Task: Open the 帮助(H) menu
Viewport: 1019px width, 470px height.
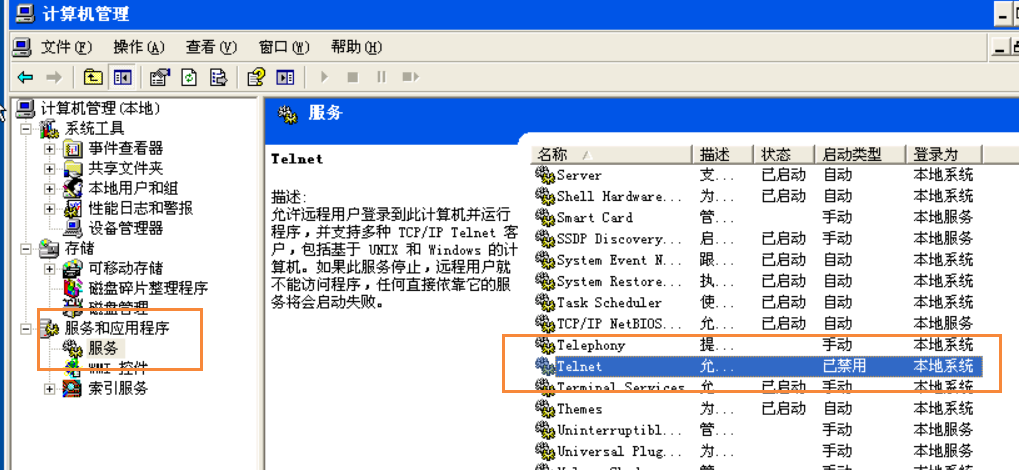Action: 356,47
